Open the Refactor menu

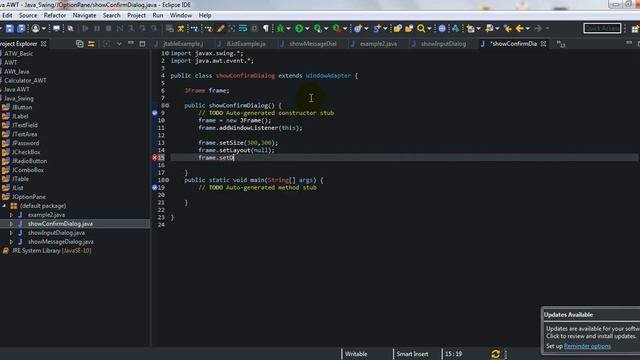55,16
